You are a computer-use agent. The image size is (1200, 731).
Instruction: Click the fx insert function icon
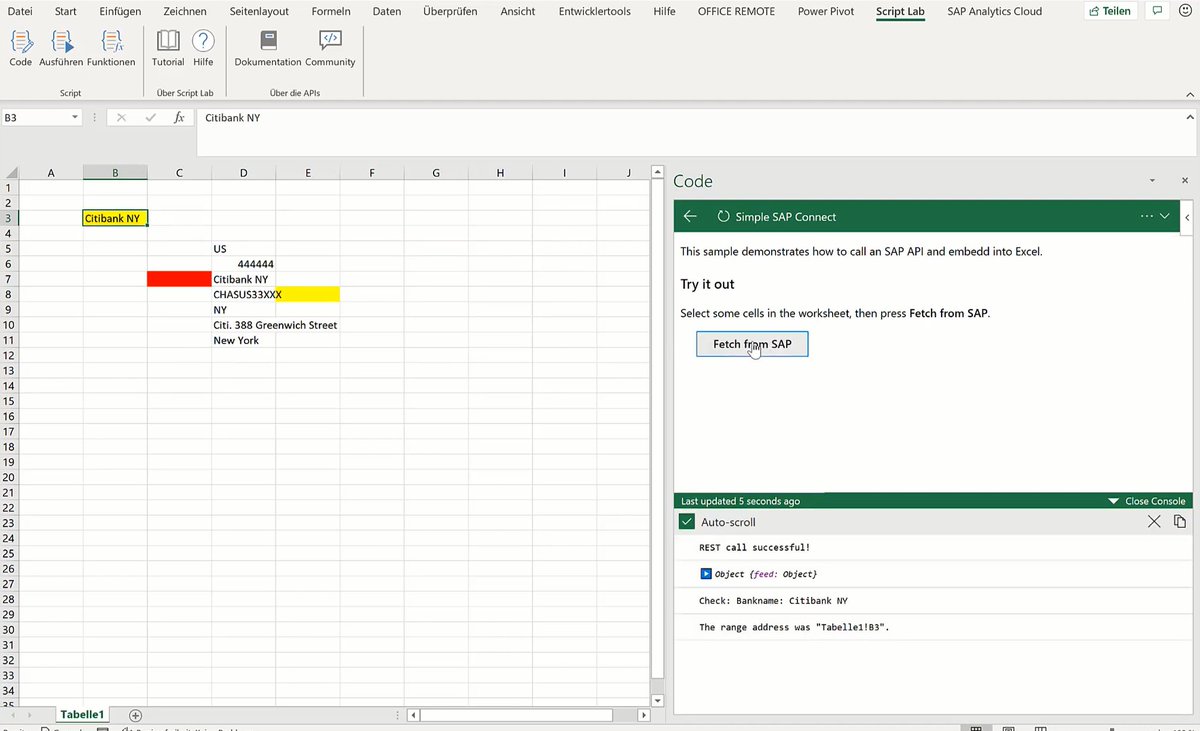(x=180, y=118)
